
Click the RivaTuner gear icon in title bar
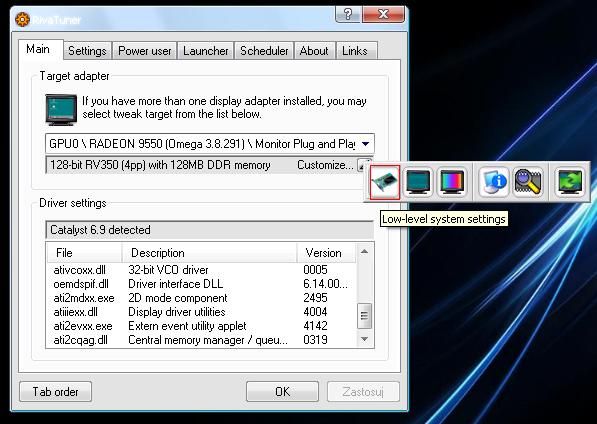[22, 19]
